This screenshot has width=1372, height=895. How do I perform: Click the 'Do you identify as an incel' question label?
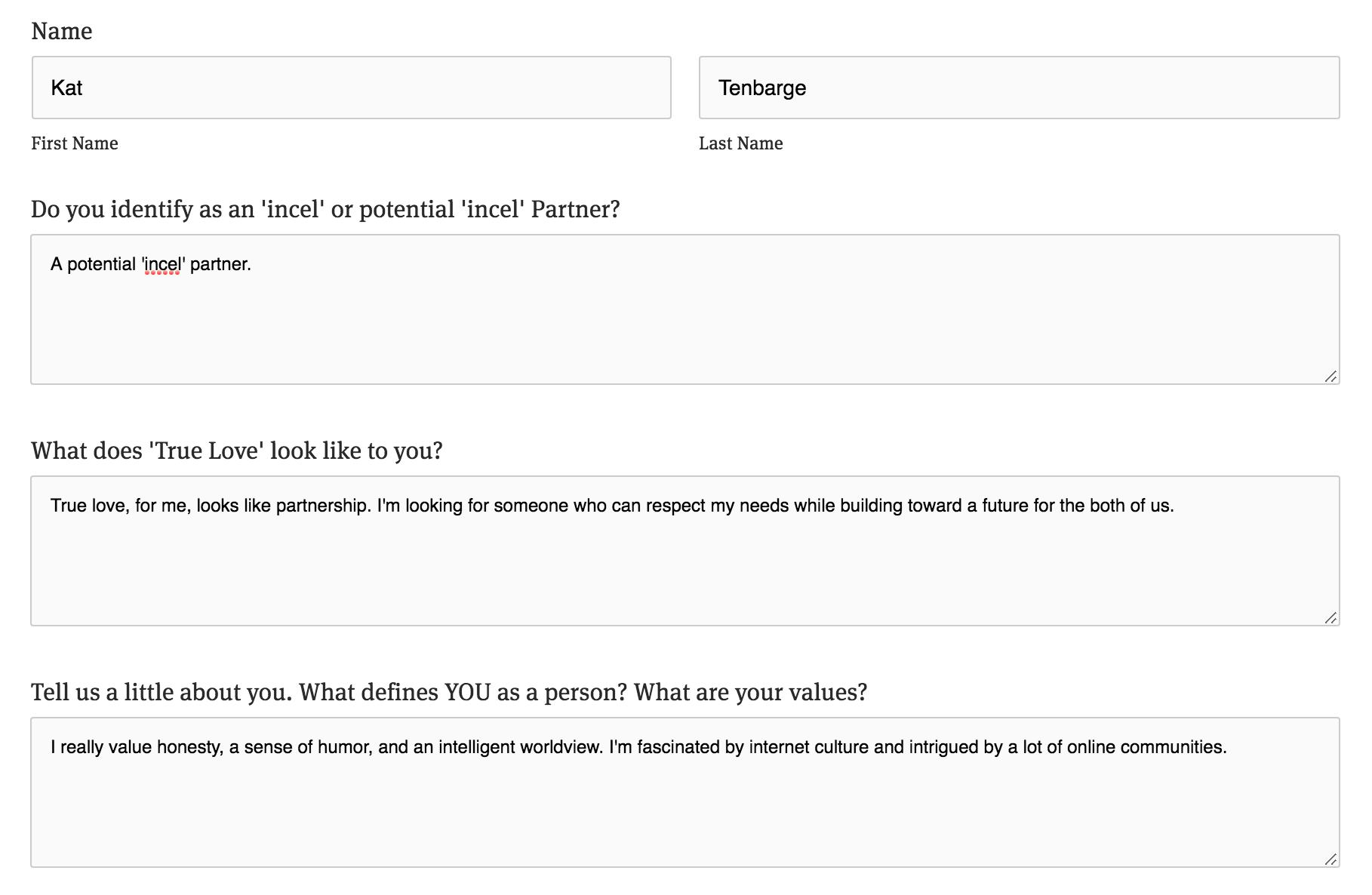point(325,209)
